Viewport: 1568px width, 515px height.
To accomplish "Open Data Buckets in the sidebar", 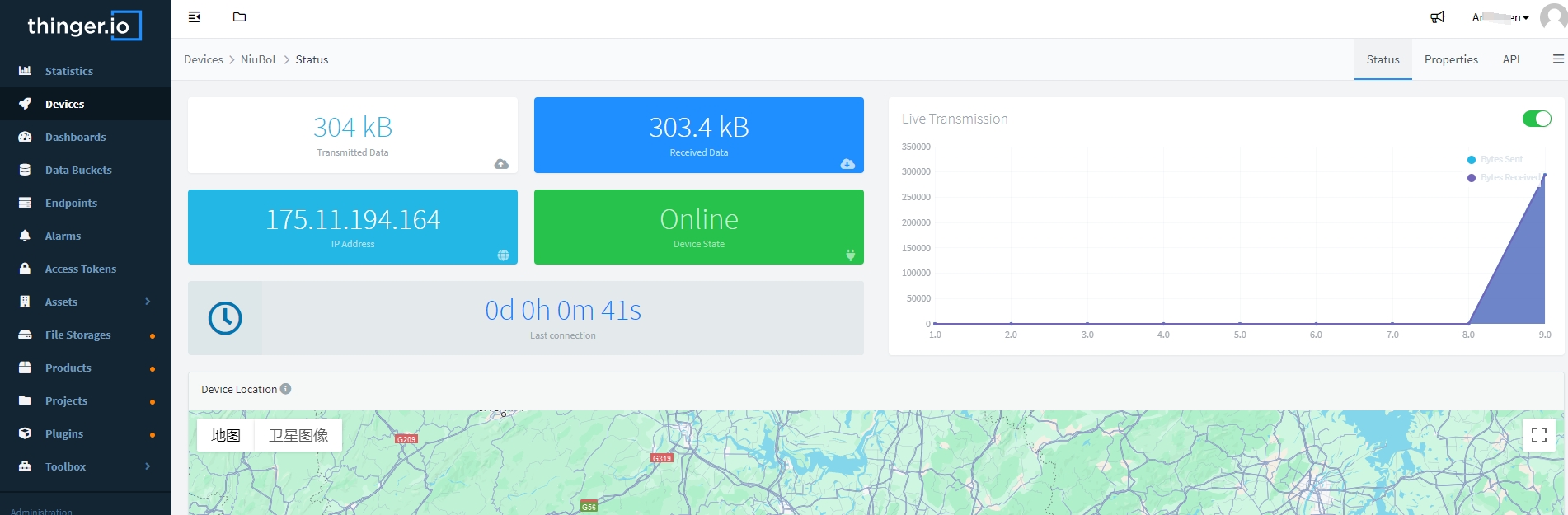I will [x=78, y=170].
